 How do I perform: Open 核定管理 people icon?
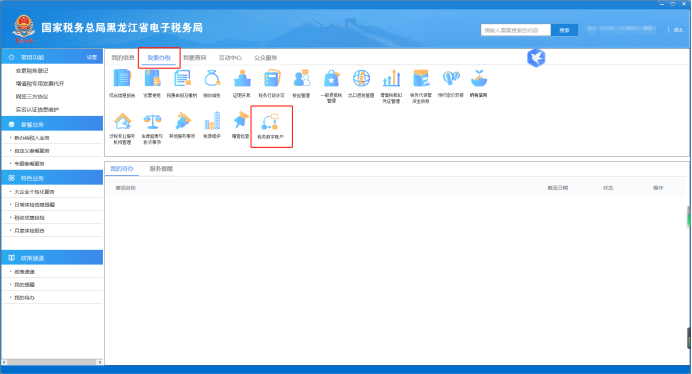(302, 79)
